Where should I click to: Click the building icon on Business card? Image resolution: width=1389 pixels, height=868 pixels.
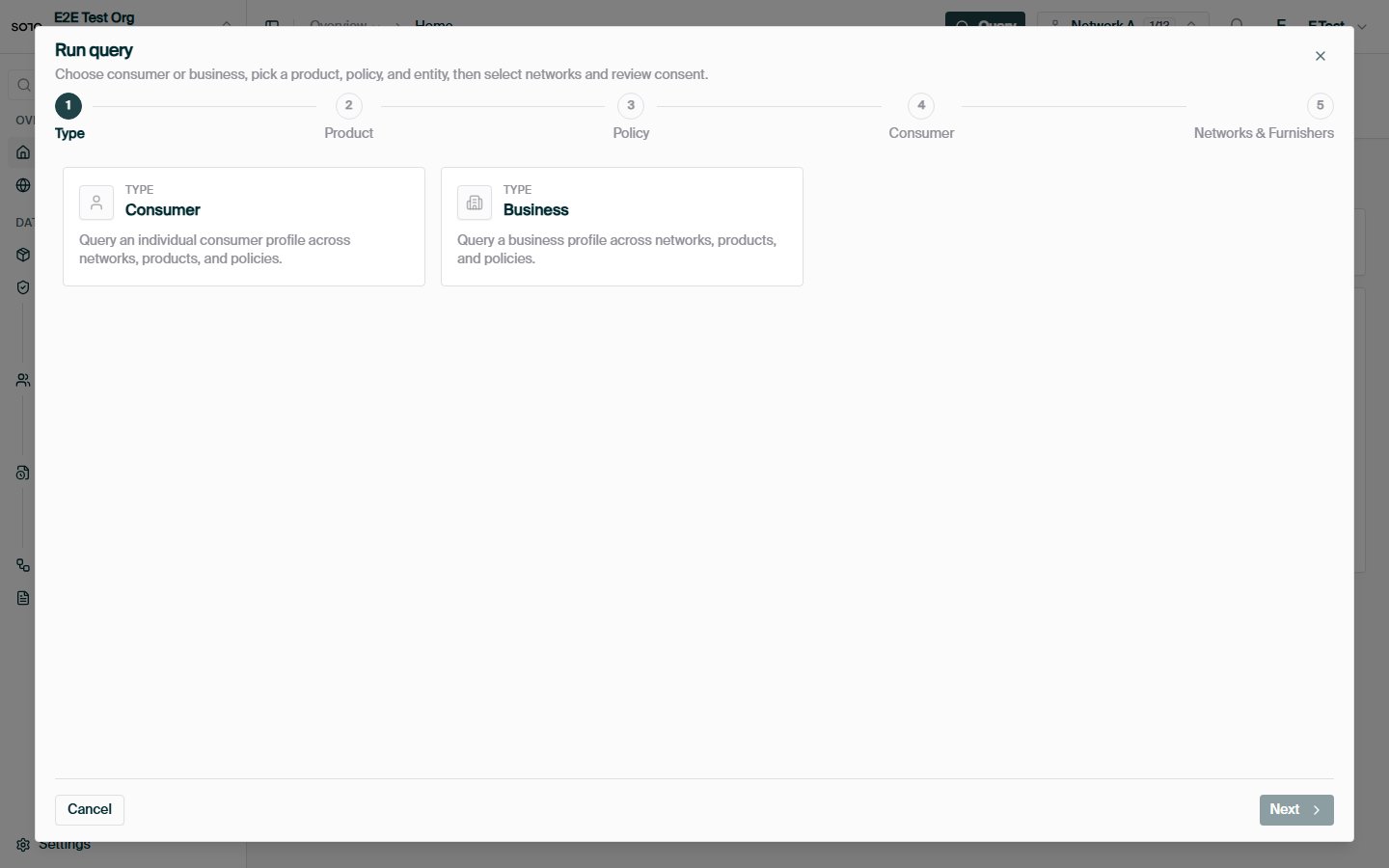click(475, 203)
